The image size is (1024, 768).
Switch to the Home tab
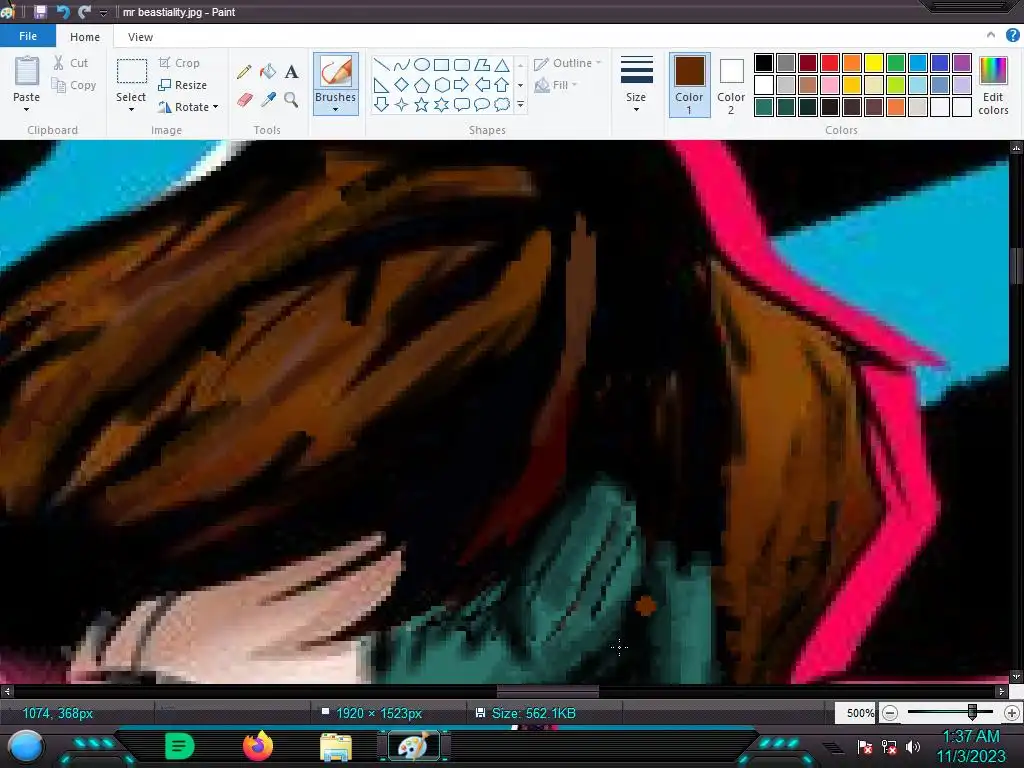(85, 37)
